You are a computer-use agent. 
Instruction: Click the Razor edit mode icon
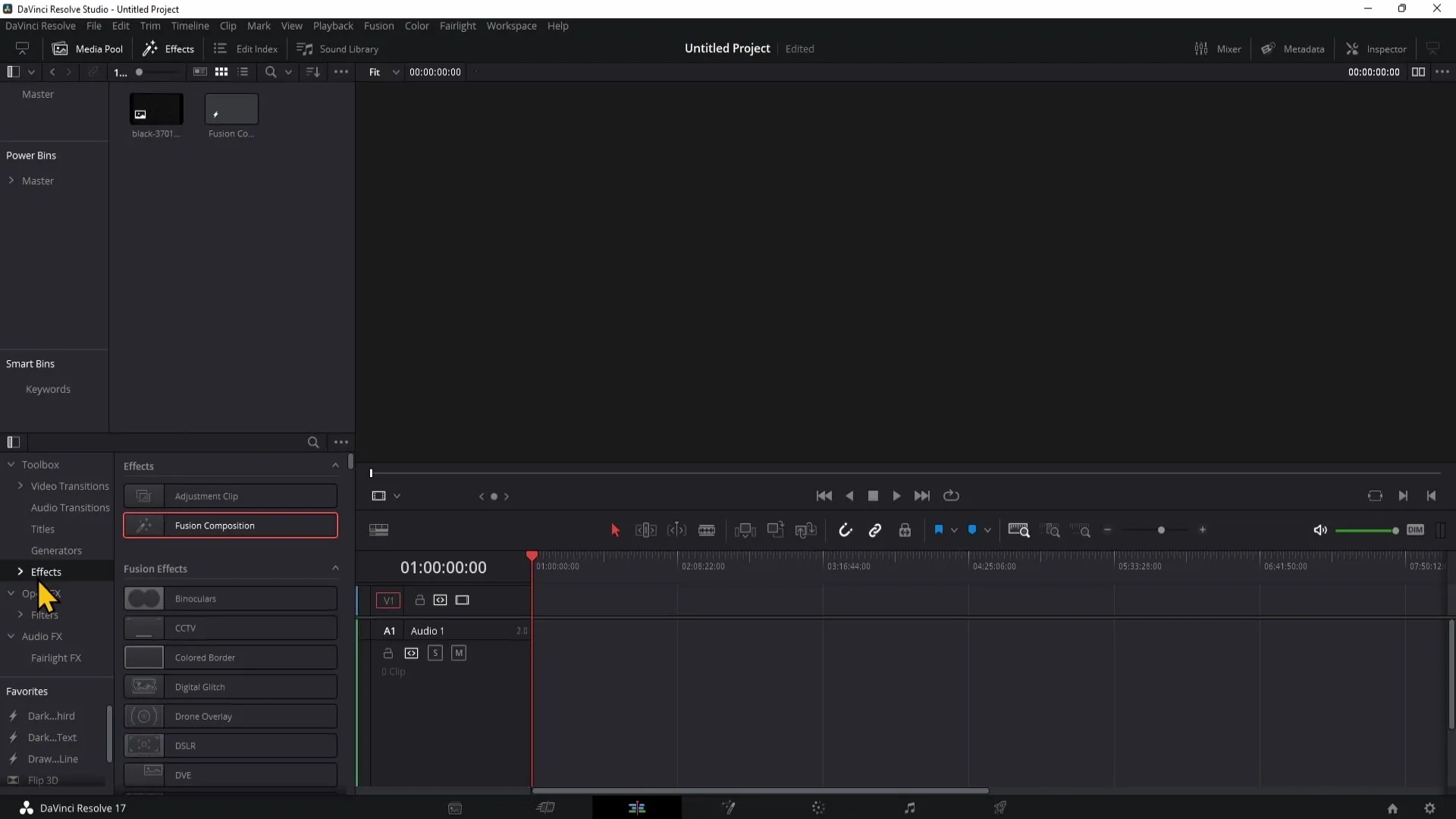(x=707, y=530)
